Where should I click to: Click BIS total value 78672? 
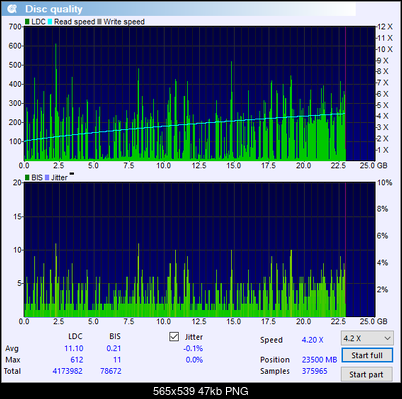coord(111,371)
